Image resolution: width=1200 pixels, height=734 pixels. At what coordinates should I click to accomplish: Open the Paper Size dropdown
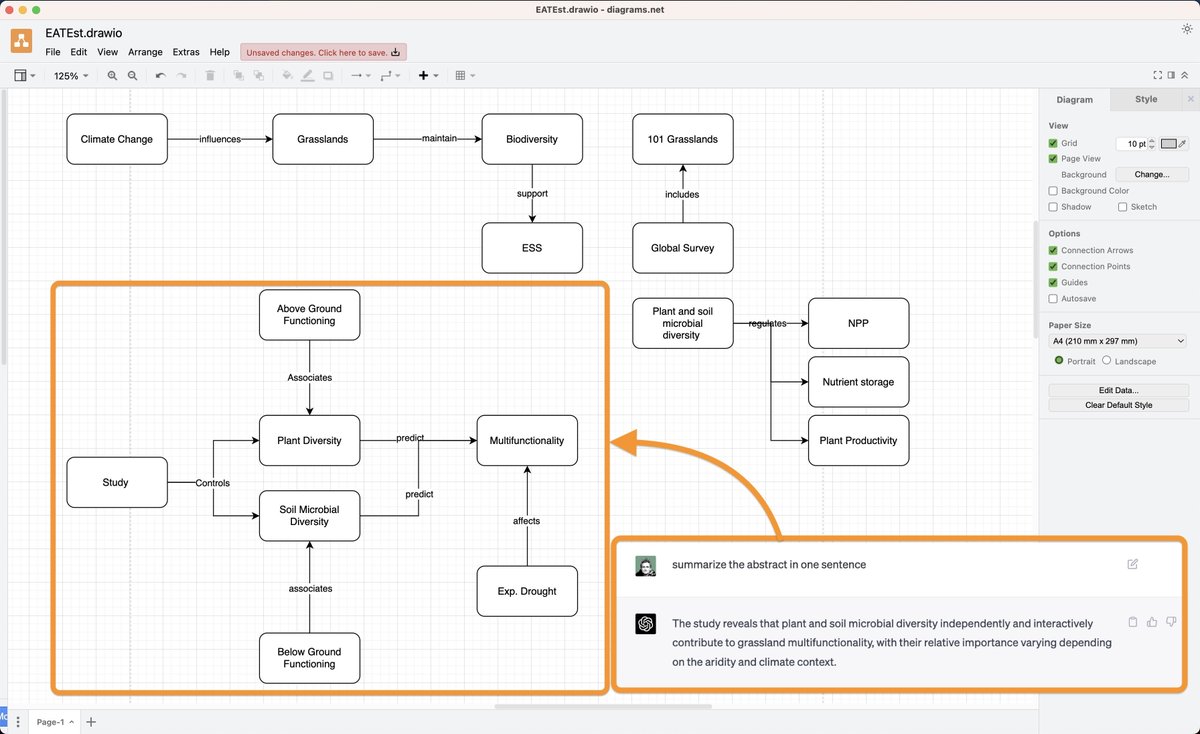click(1118, 341)
